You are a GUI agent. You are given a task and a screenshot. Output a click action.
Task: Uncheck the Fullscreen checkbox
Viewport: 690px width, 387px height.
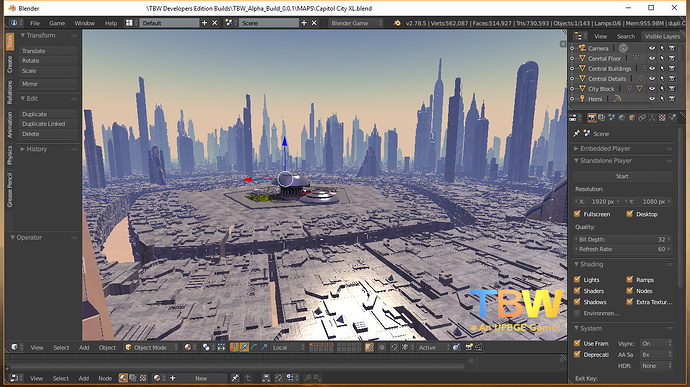(x=577, y=214)
